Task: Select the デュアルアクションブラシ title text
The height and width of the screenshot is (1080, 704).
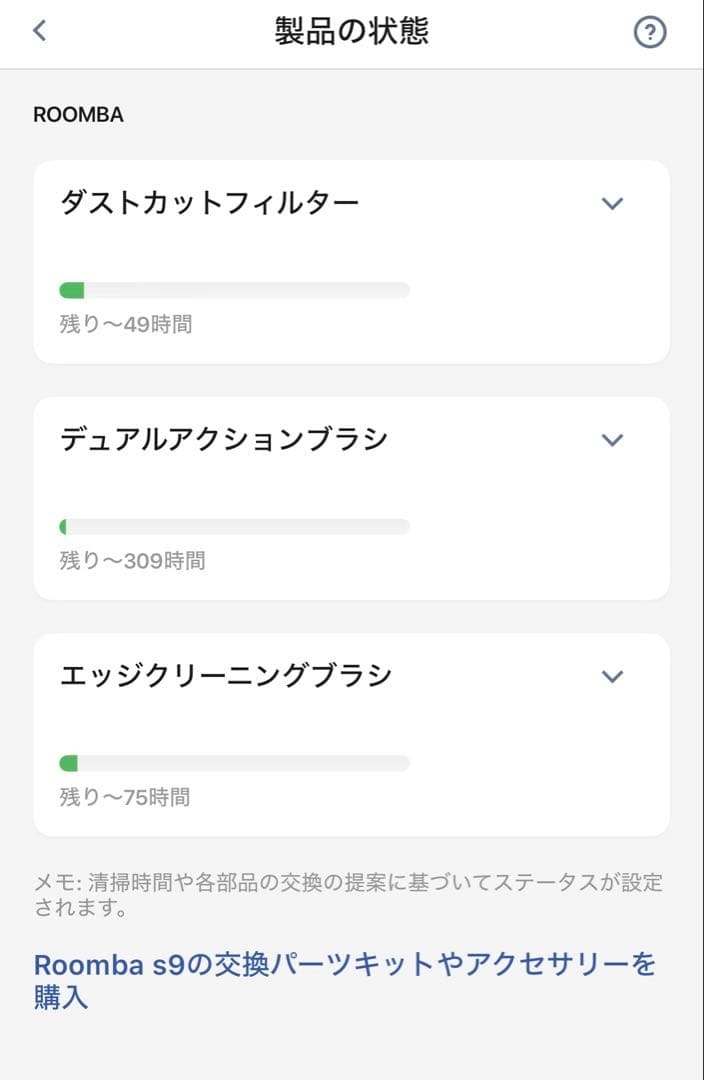Action: pyautogui.click(x=224, y=439)
